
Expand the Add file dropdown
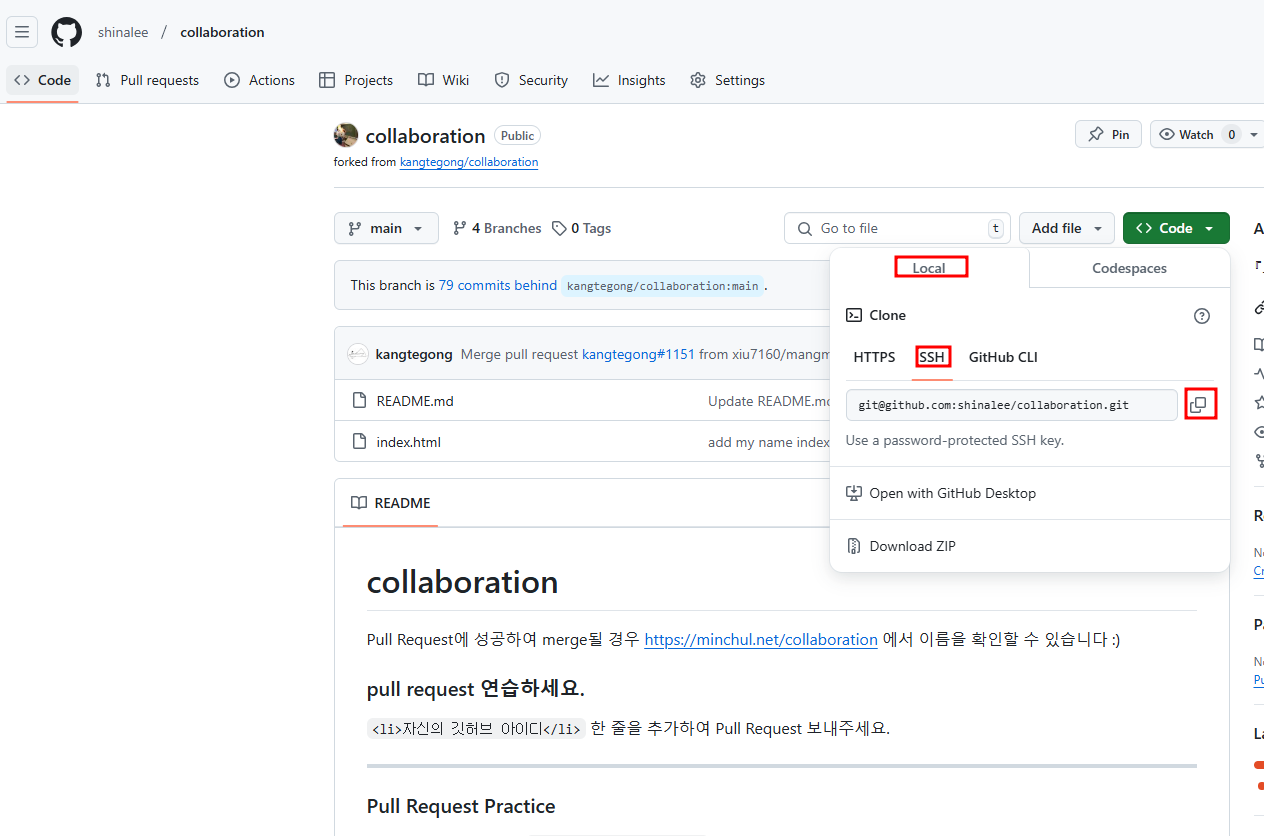click(x=1067, y=228)
